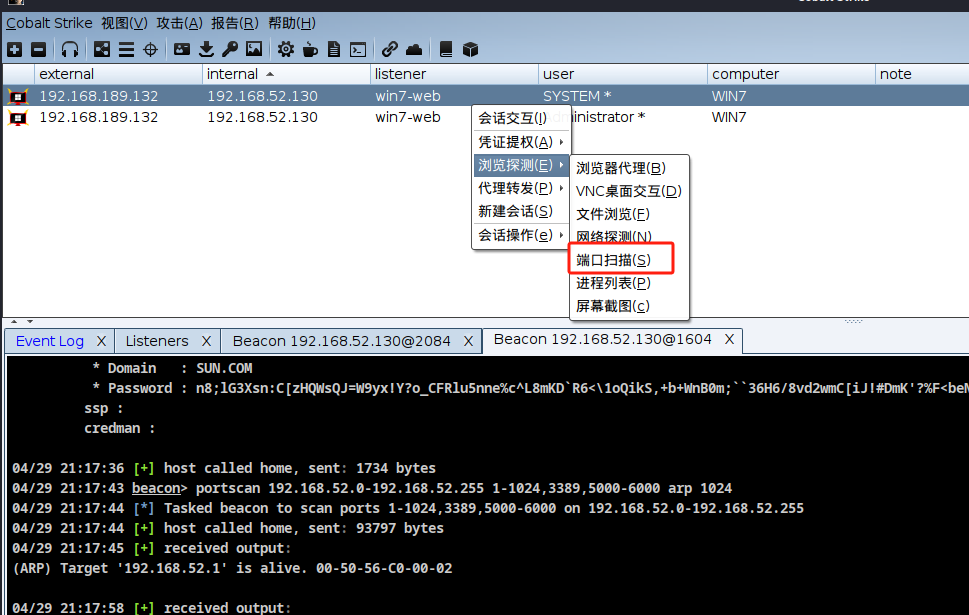The image size is (969, 615).
Task: Sort by the computer column header
Action: (791, 74)
